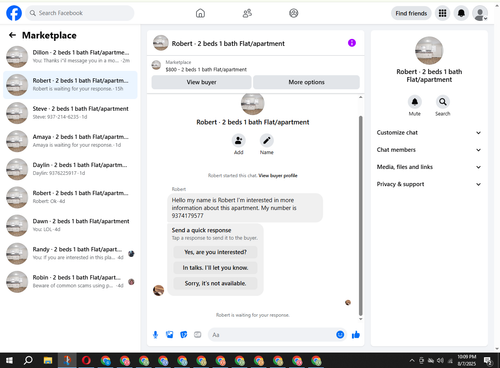This screenshot has height=368, width=500.
Task: Click the More options button
Action: [306, 82]
